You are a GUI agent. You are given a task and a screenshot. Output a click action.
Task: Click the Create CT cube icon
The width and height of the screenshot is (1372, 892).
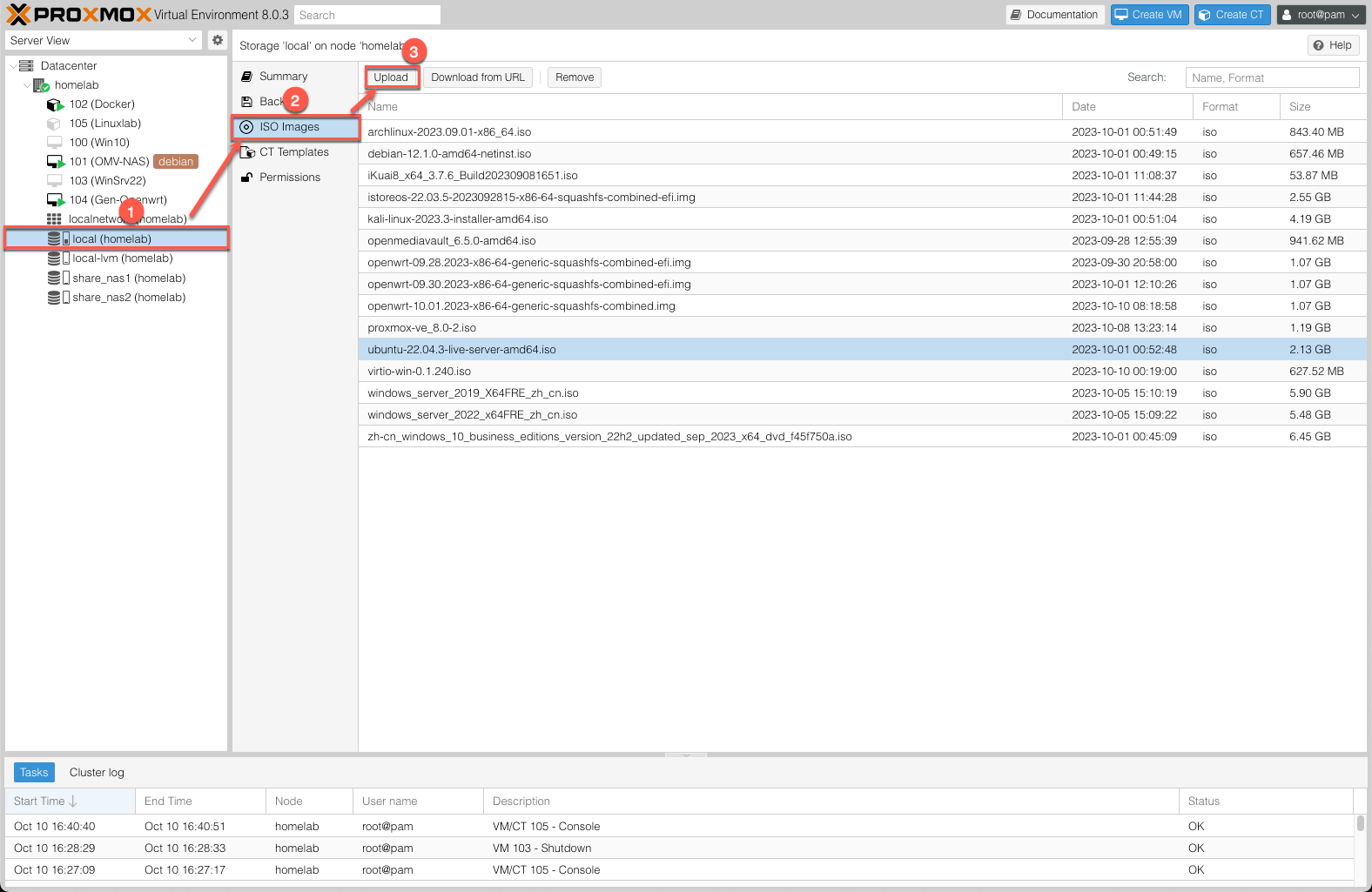tap(1205, 15)
